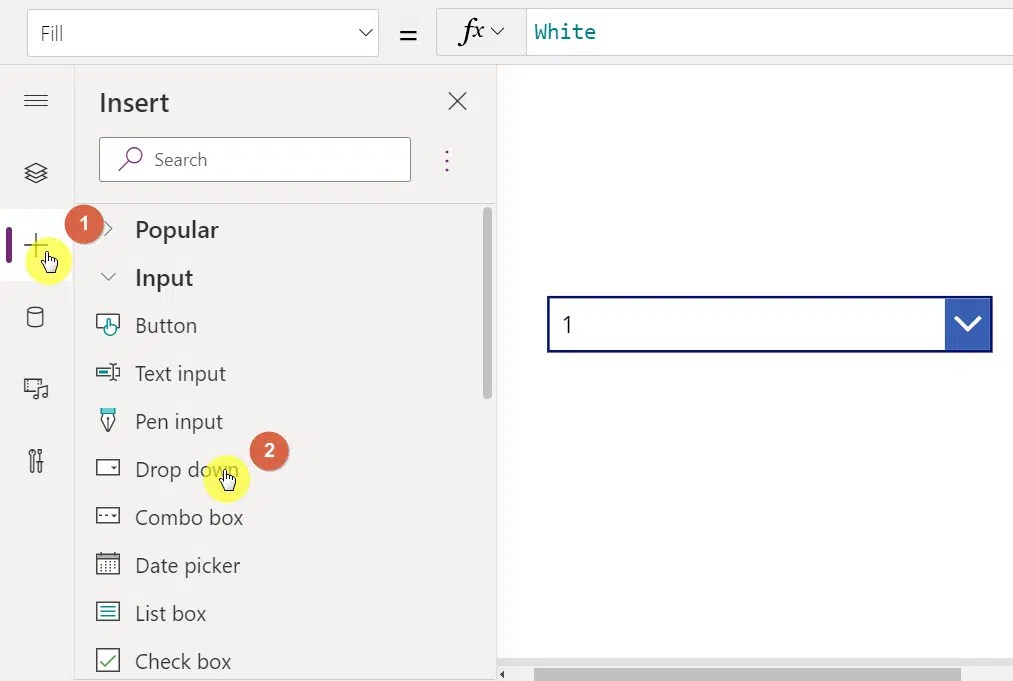Insert a Button control

point(164,325)
